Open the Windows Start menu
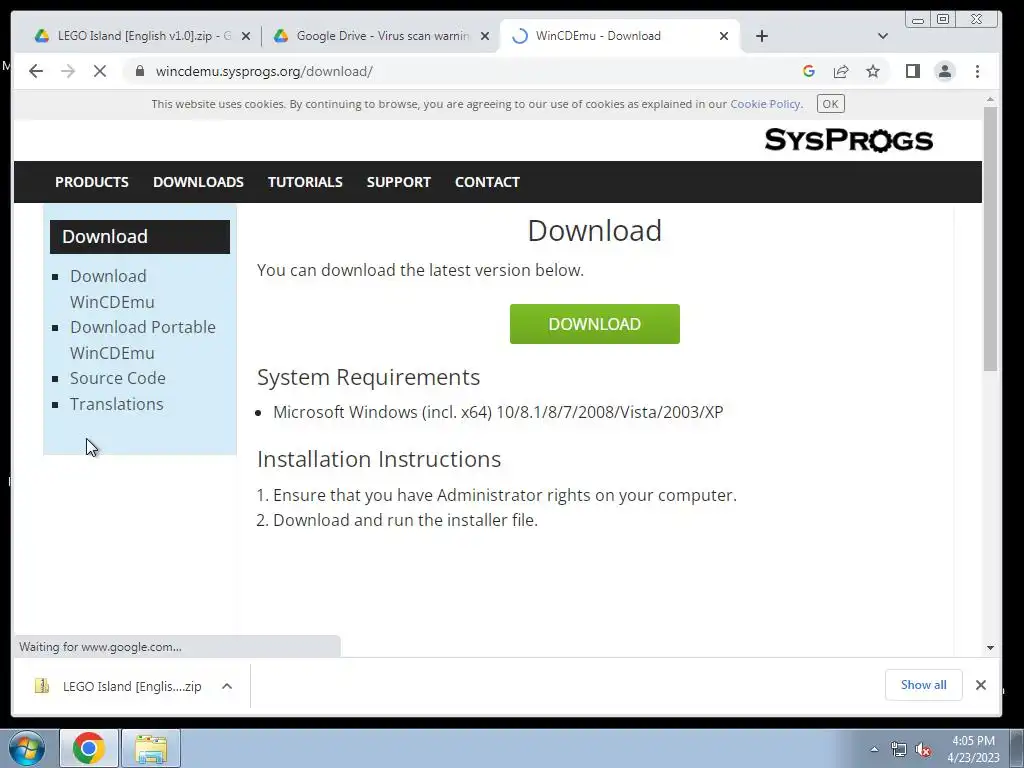1024x768 pixels. pyautogui.click(x=27, y=748)
